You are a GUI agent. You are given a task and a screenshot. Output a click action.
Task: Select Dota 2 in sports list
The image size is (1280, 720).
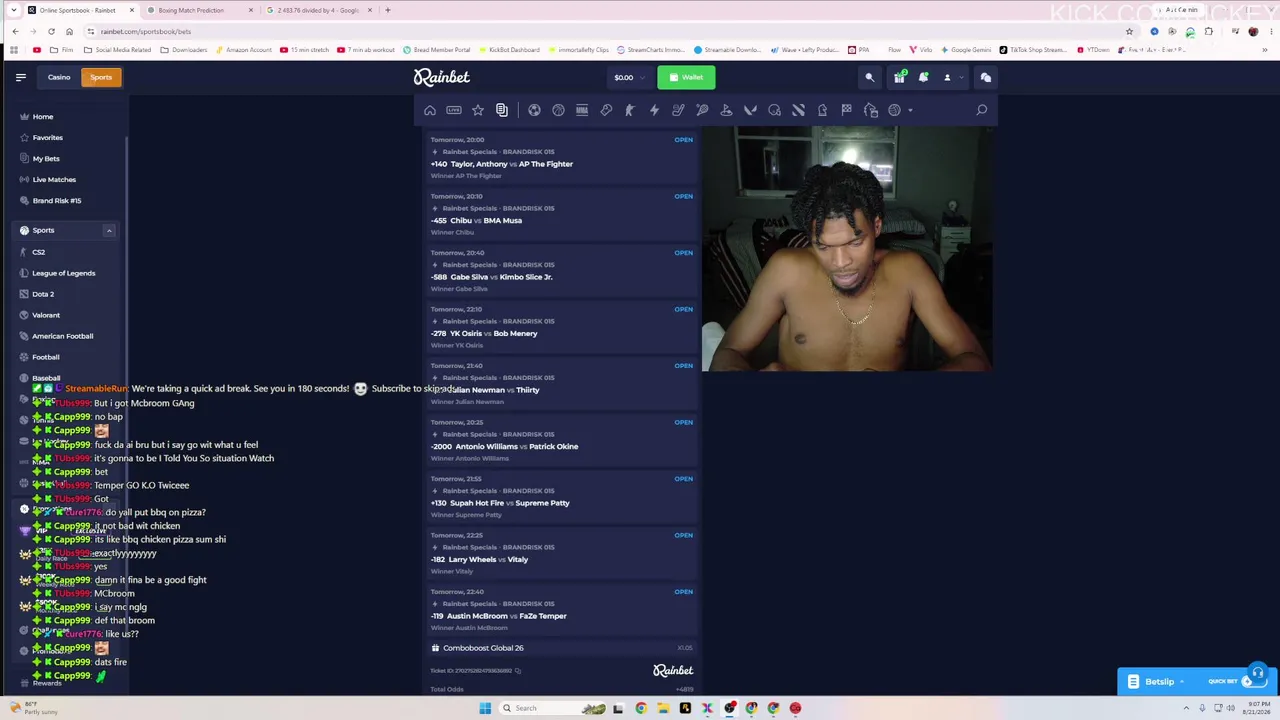[43, 294]
